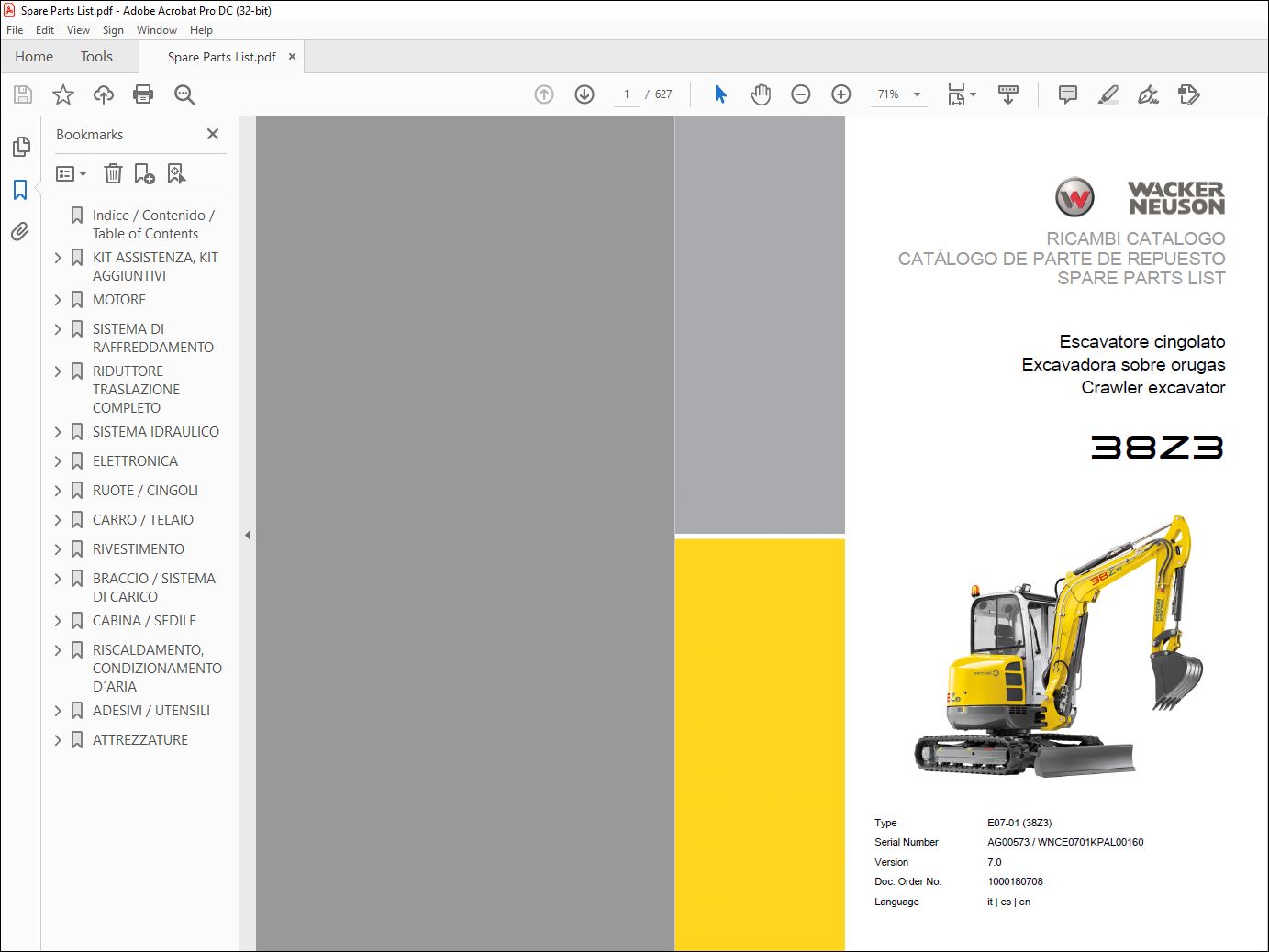1269x952 pixels.
Task: Select the arrow selection tool
Action: 720,94
